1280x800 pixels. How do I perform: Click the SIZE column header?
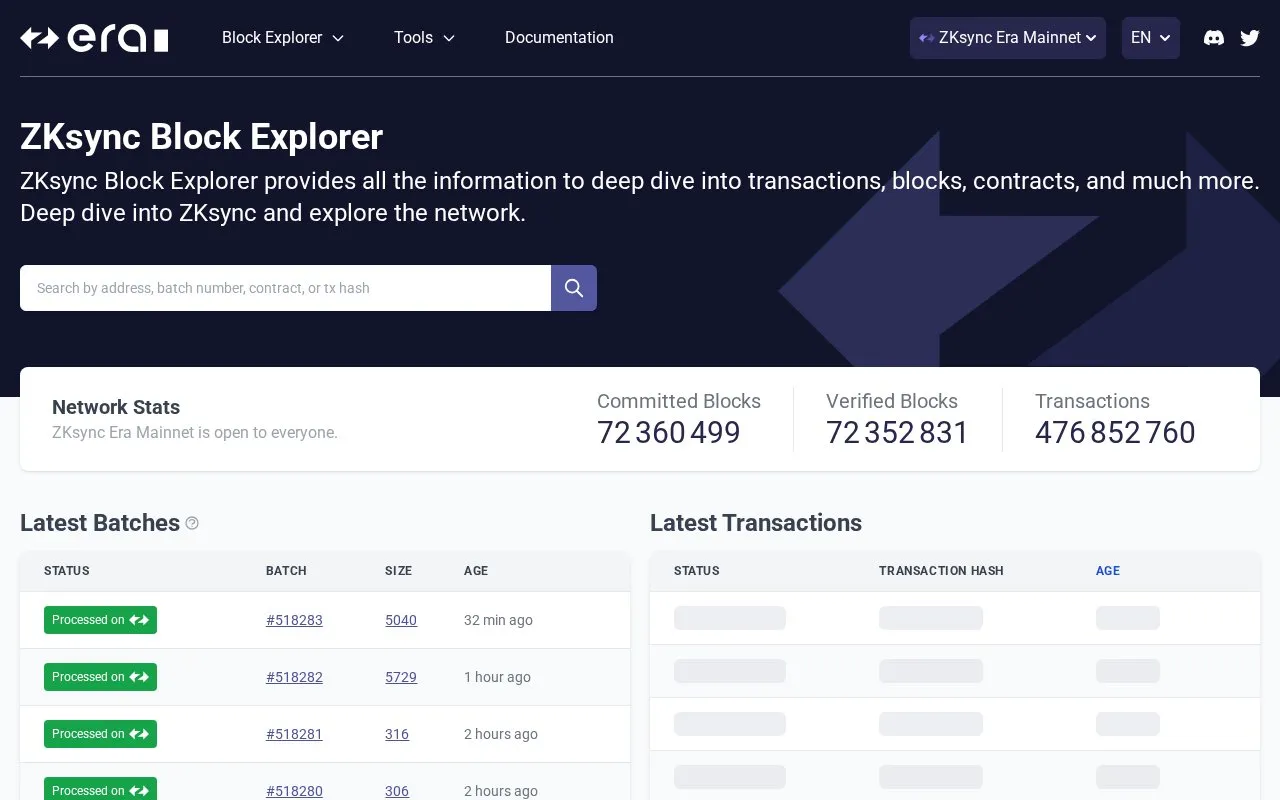coord(398,571)
